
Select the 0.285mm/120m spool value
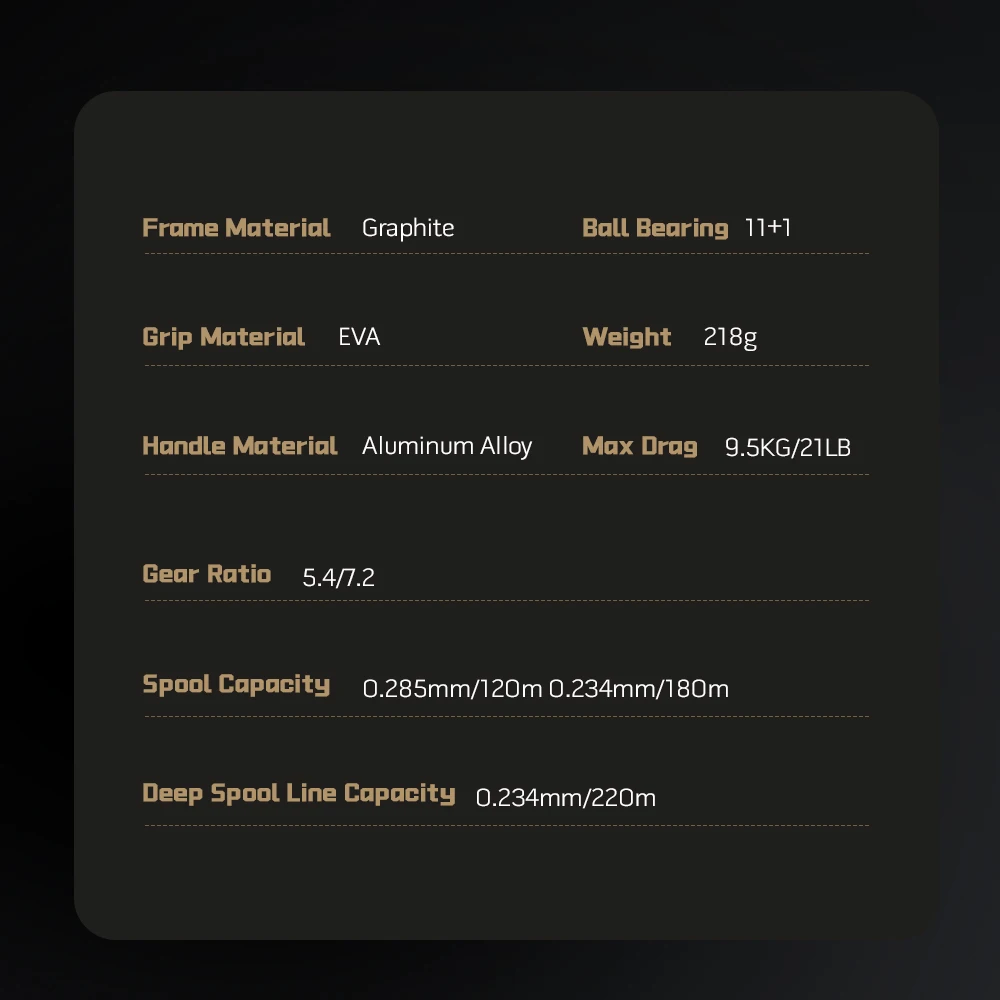tap(452, 689)
